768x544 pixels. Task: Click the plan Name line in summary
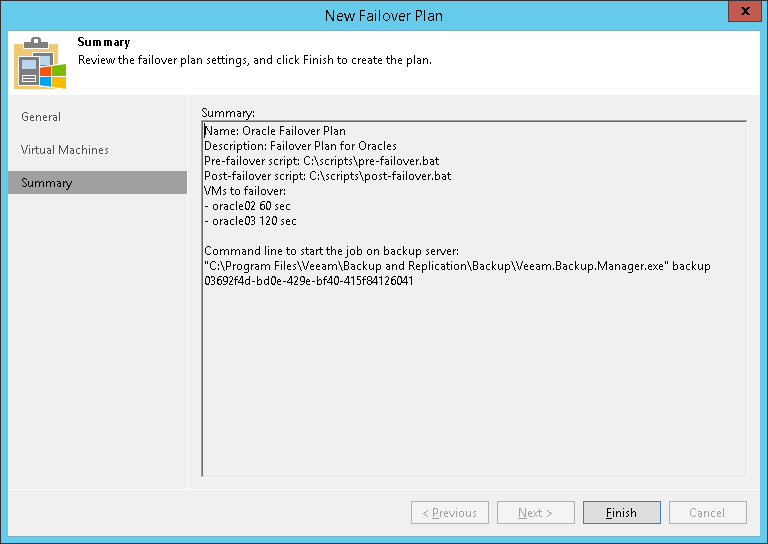coord(275,131)
